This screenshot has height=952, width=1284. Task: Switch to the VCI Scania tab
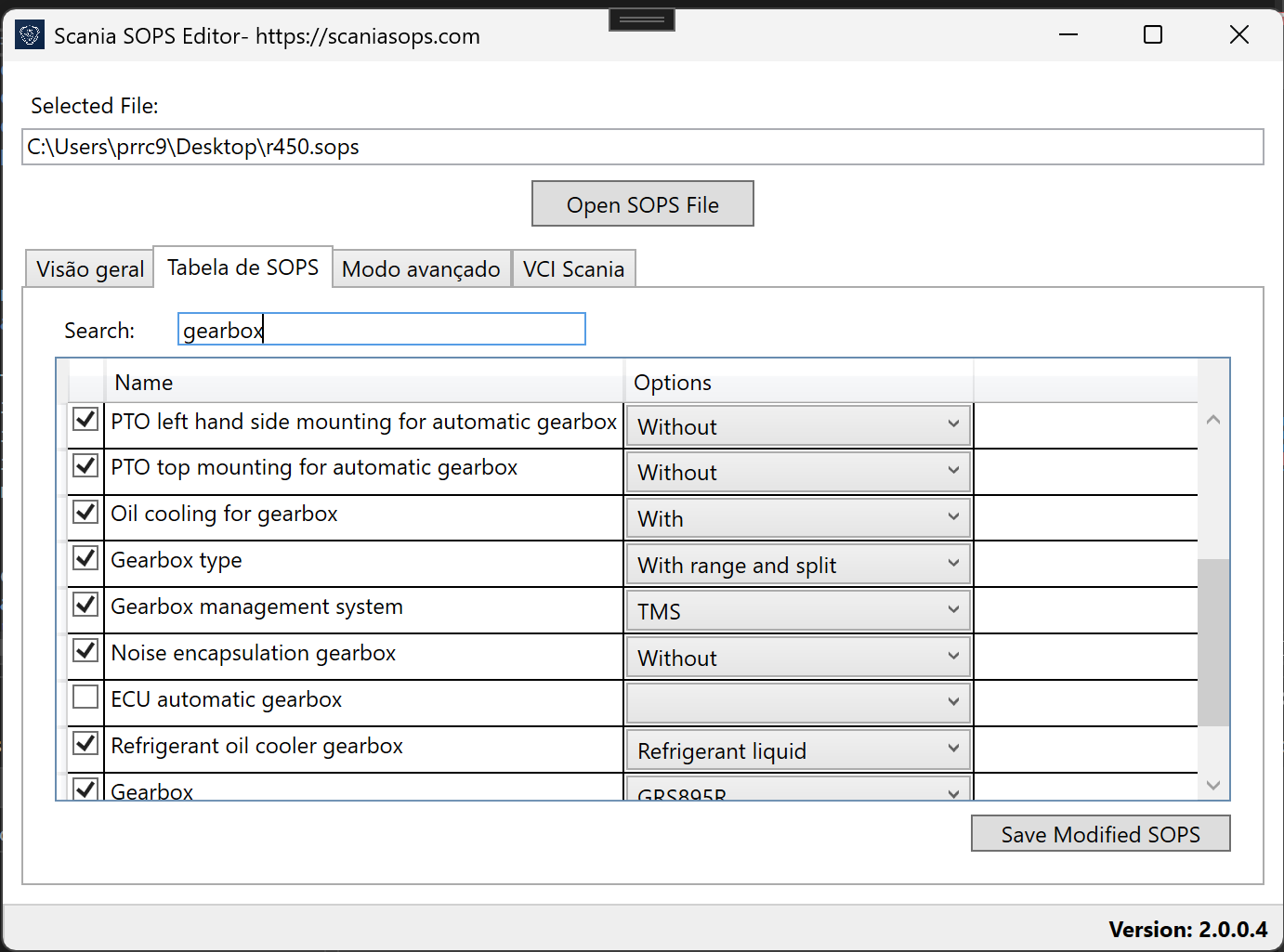click(x=573, y=268)
